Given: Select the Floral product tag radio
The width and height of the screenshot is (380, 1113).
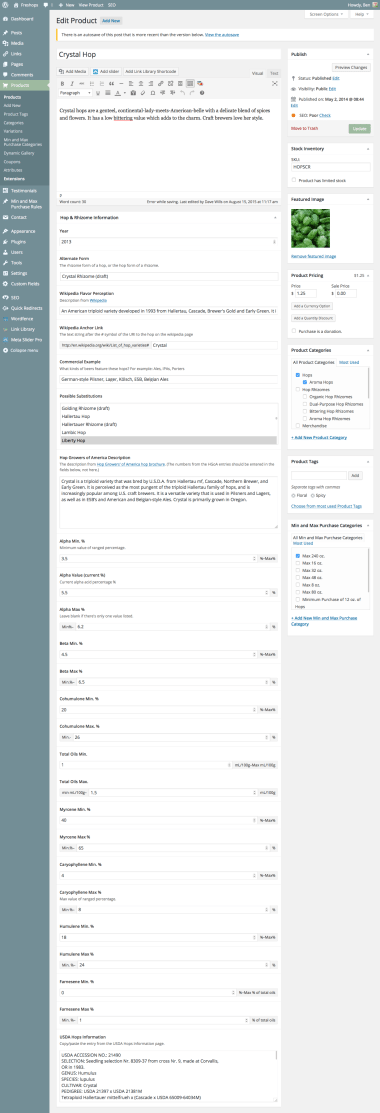Looking at the screenshot, I should (x=294, y=495).
